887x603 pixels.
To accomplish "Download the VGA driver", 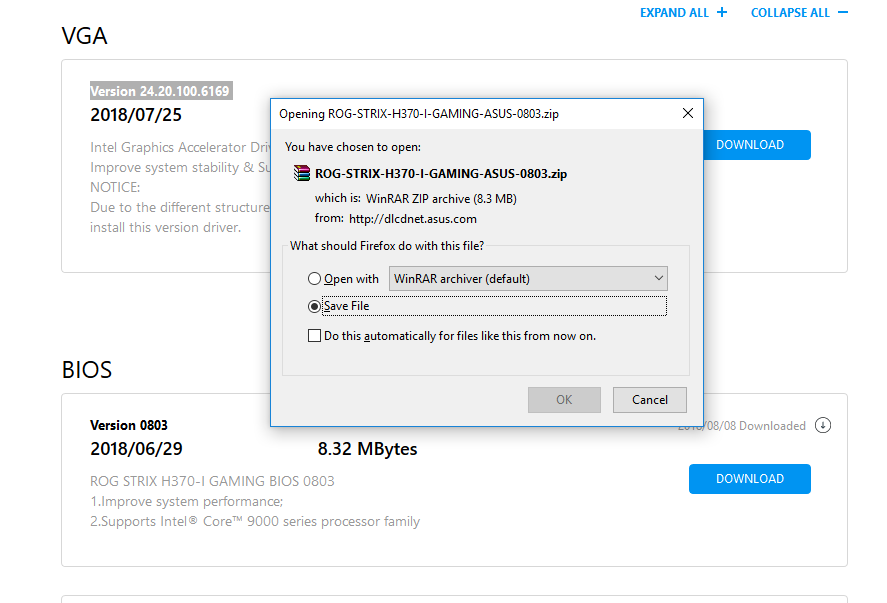I will pyautogui.click(x=749, y=145).
